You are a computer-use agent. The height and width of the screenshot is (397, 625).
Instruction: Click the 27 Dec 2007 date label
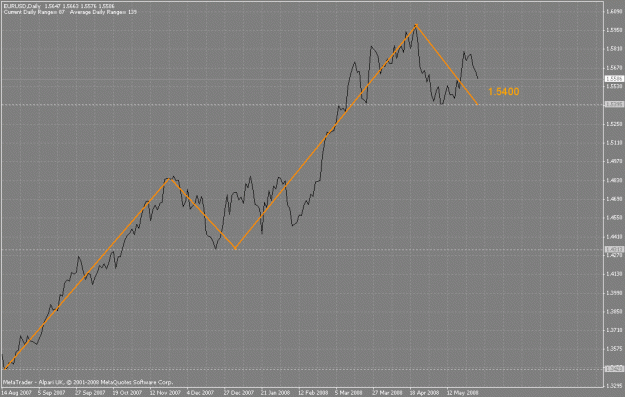point(239,393)
